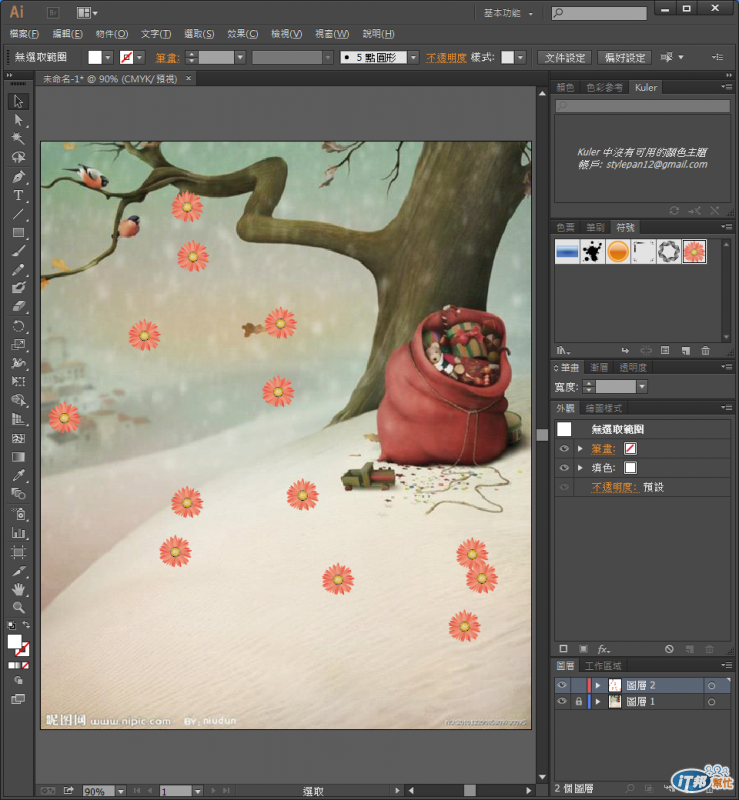Open the 物件(O) menu

click(x=112, y=34)
